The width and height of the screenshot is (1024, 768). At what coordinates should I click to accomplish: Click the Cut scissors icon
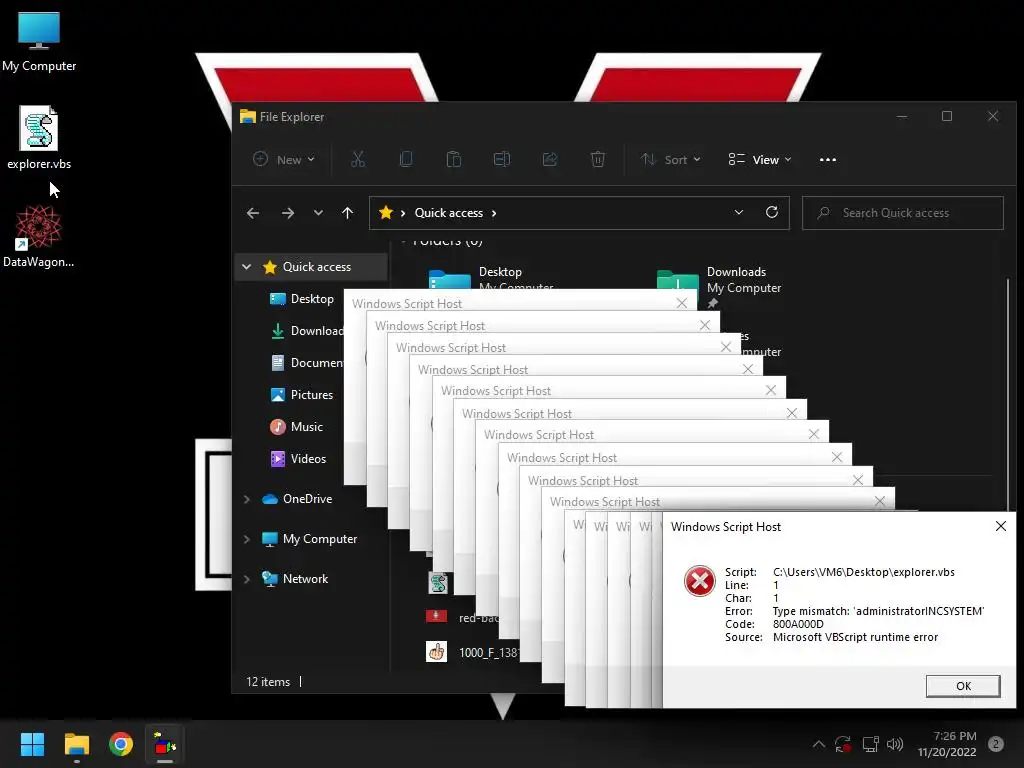click(x=358, y=159)
